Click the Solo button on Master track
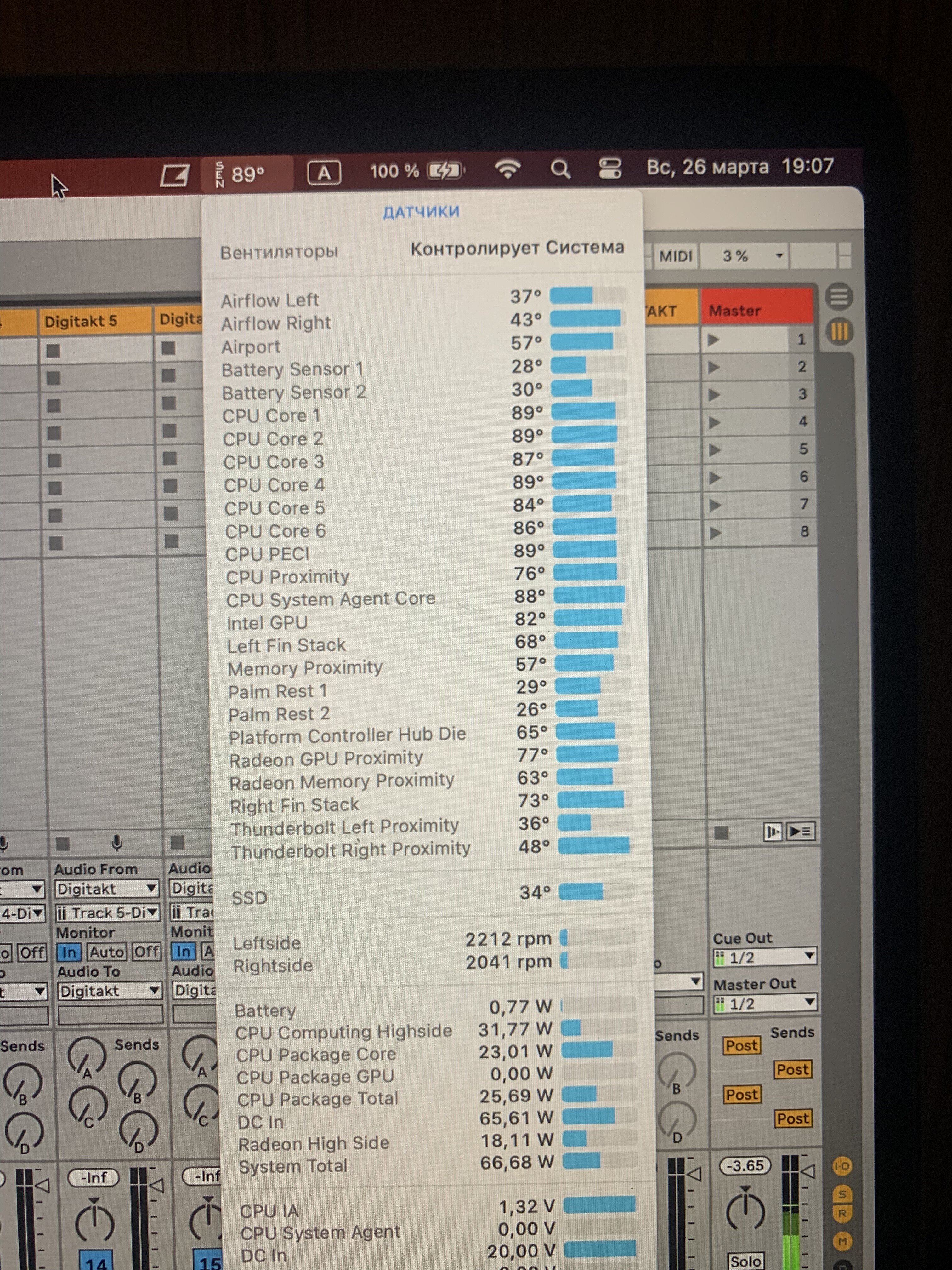The image size is (952, 1270). [745, 1261]
